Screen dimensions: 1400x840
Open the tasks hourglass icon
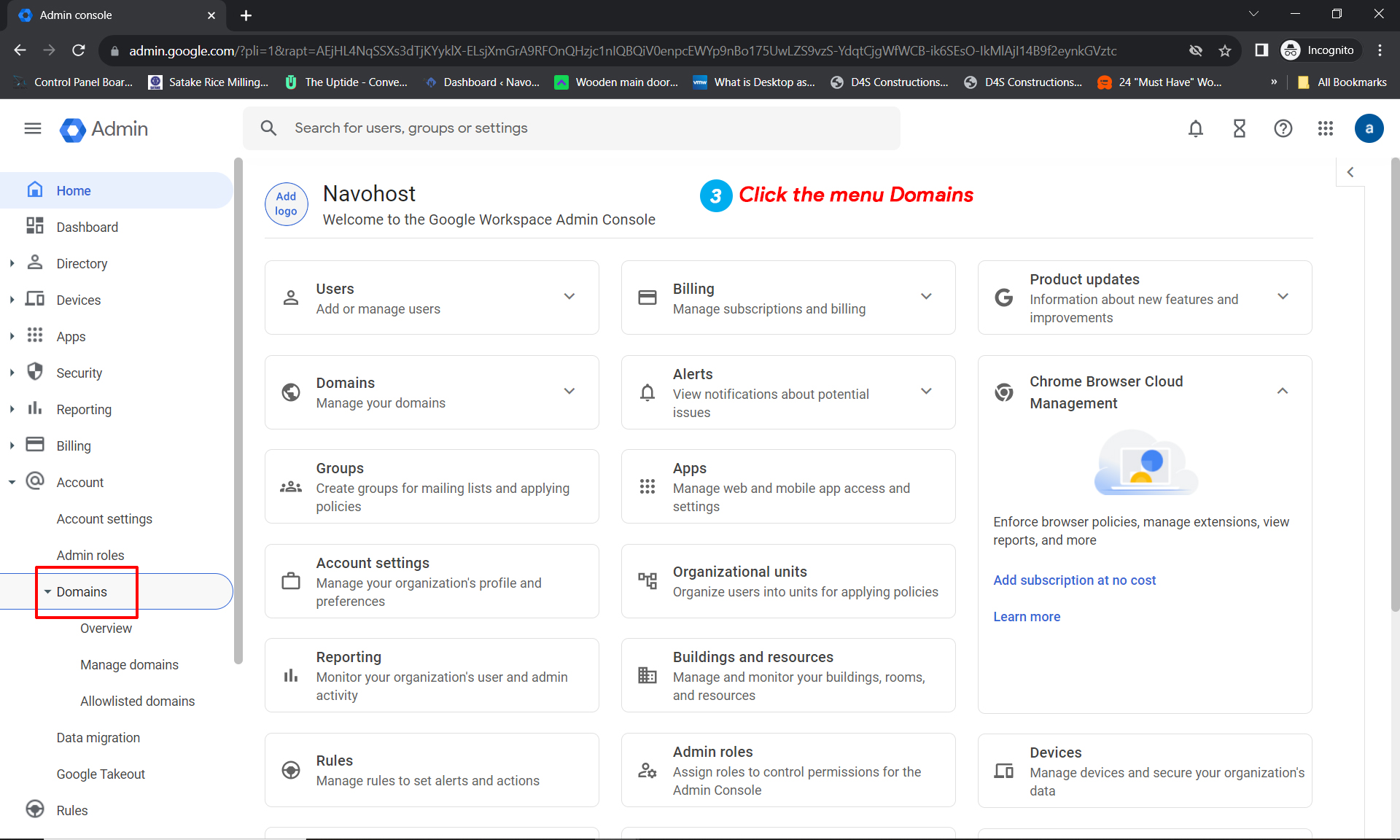click(1239, 128)
